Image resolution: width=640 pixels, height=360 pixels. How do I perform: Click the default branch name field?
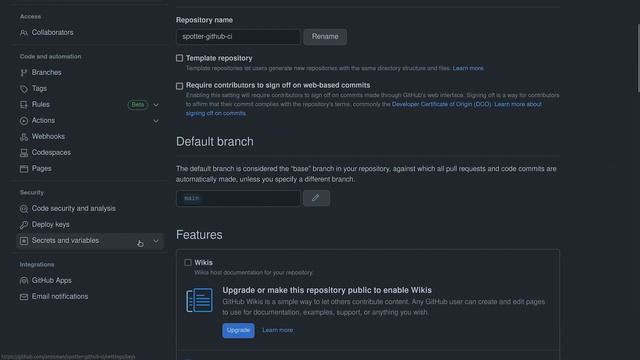(238, 198)
